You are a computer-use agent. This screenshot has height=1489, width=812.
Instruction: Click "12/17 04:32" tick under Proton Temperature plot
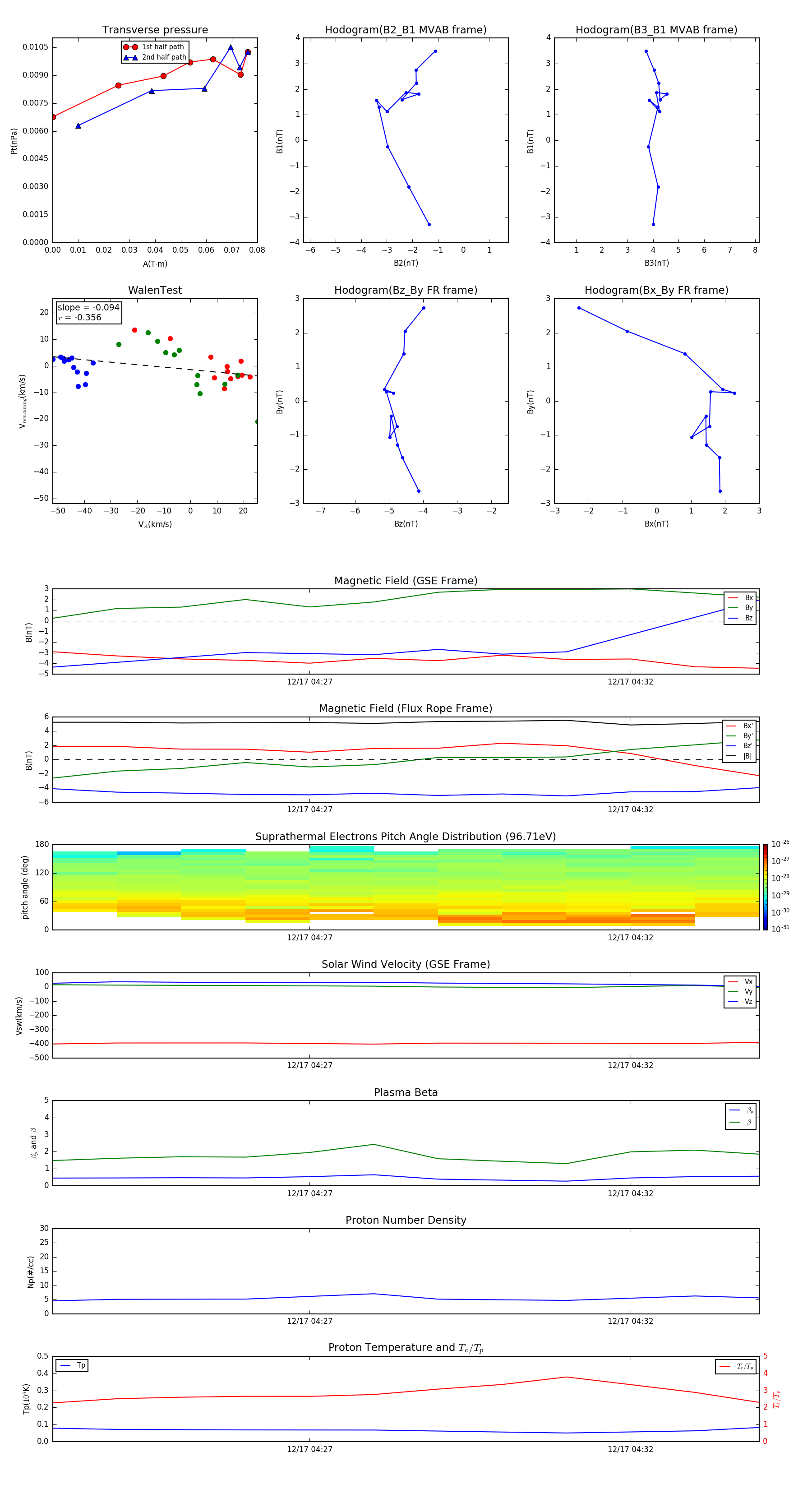[x=630, y=1449]
